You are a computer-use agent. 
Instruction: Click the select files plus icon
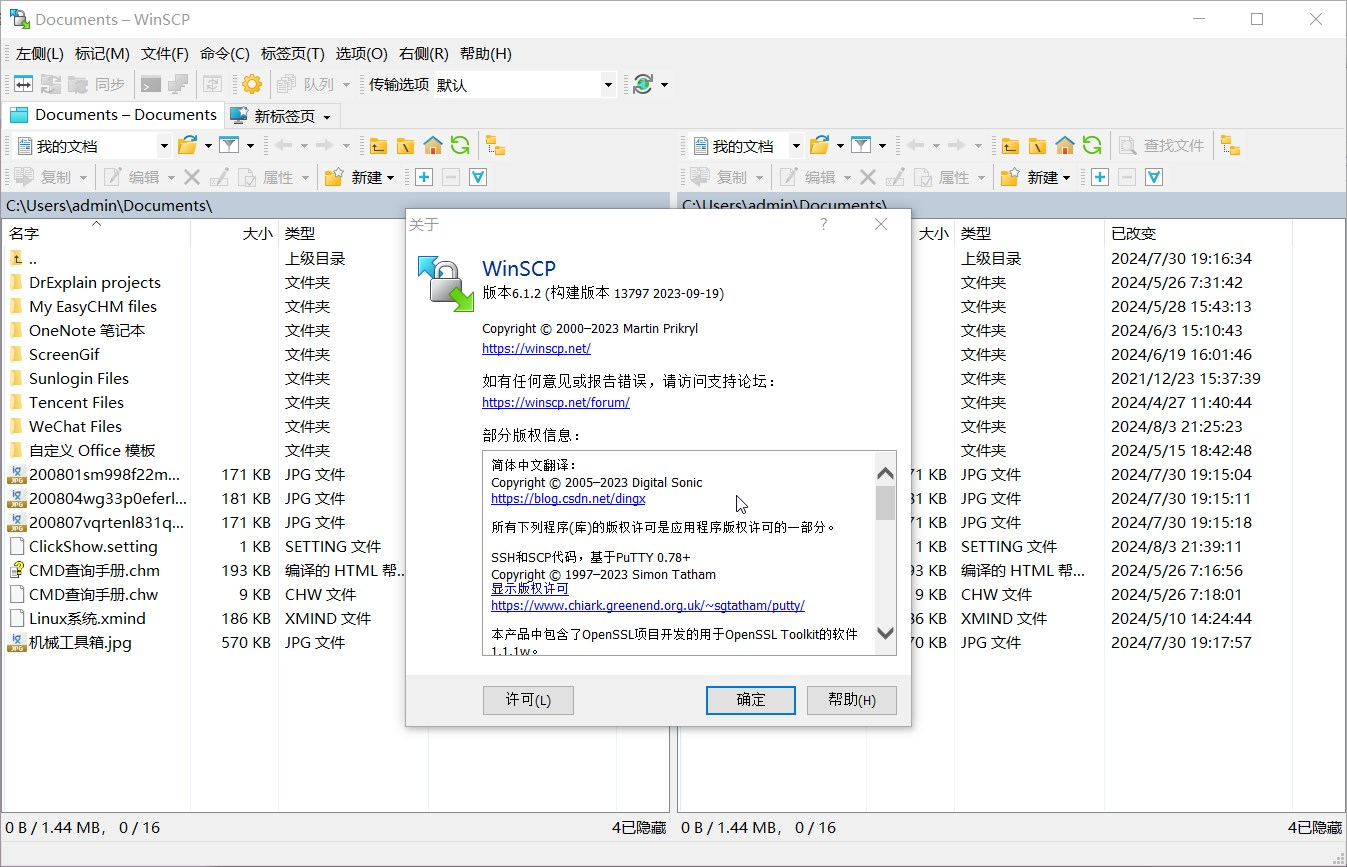pyautogui.click(x=422, y=177)
